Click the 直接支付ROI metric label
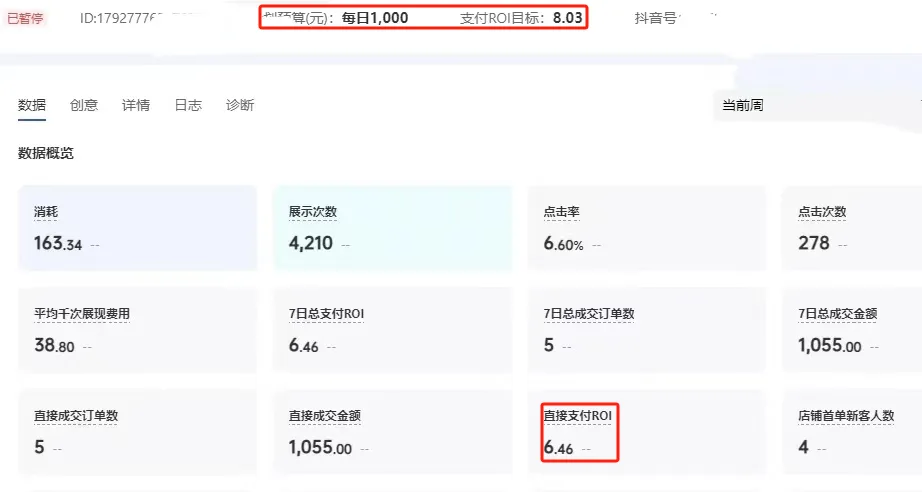 pos(577,416)
